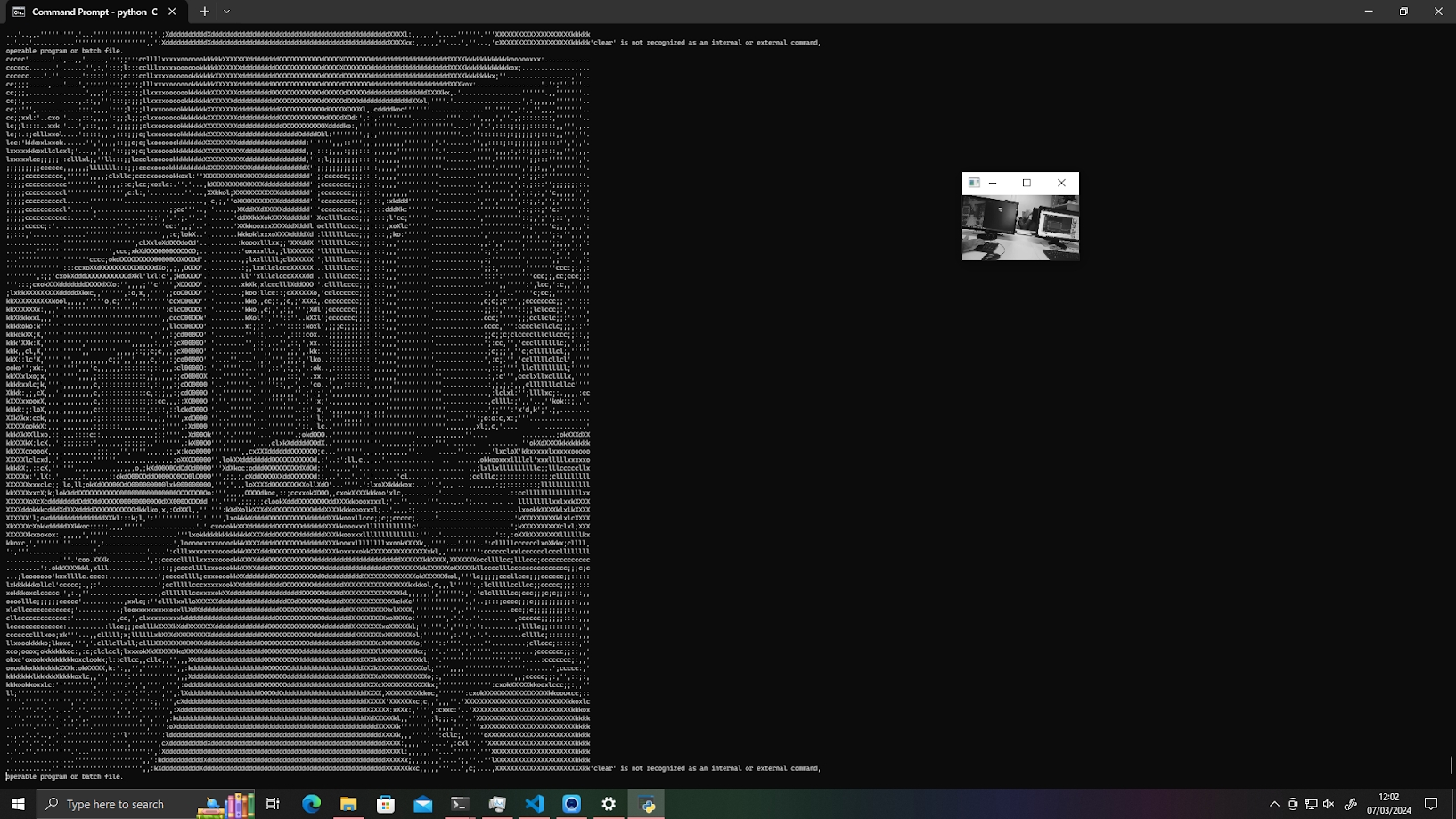Click the webcam preview window's grayscale image
This screenshot has height=819, width=1456.
click(1020, 227)
